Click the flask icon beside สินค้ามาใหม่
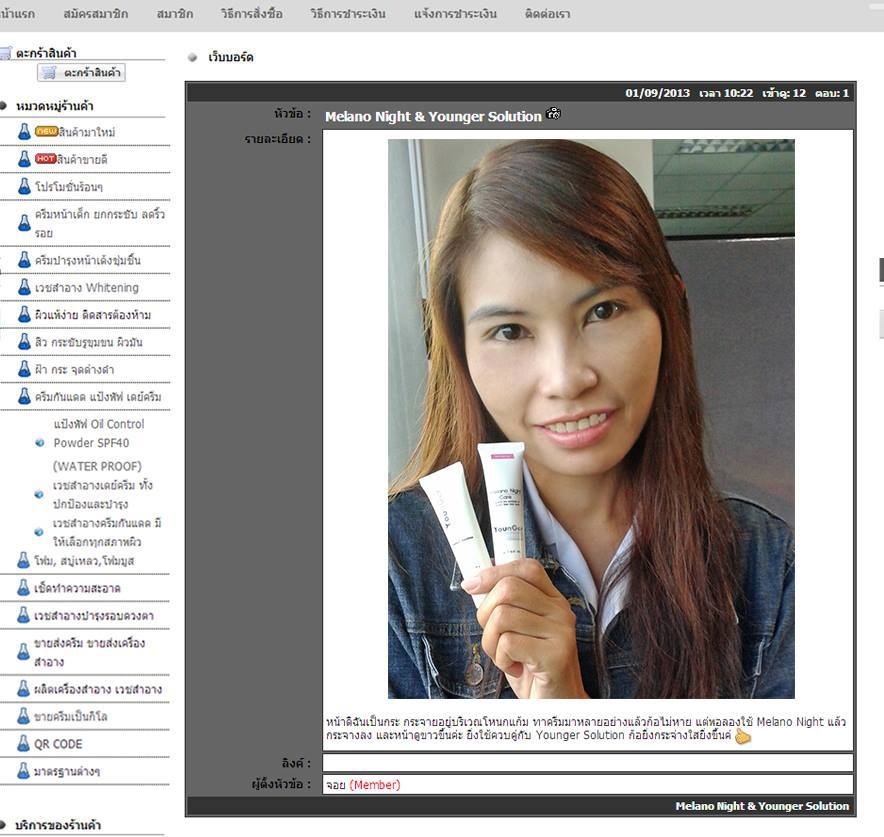 click(24, 131)
